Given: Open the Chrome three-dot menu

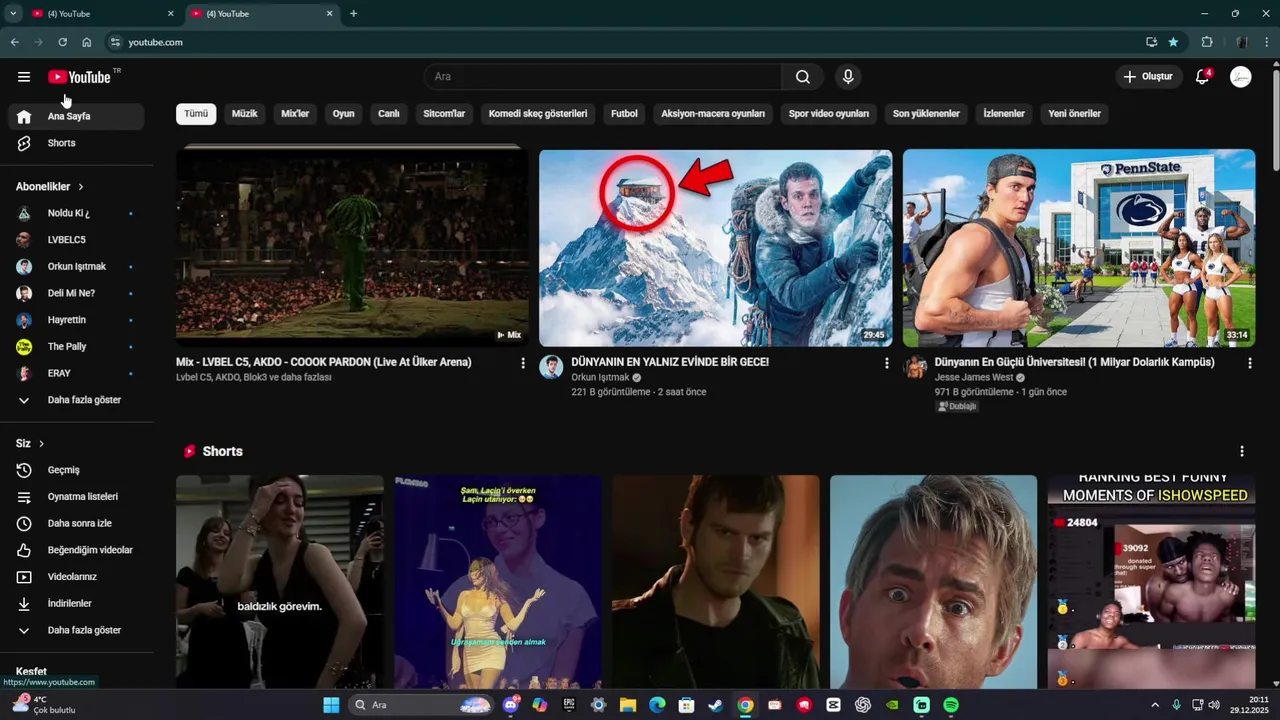Looking at the screenshot, I should [x=1267, y=42].
